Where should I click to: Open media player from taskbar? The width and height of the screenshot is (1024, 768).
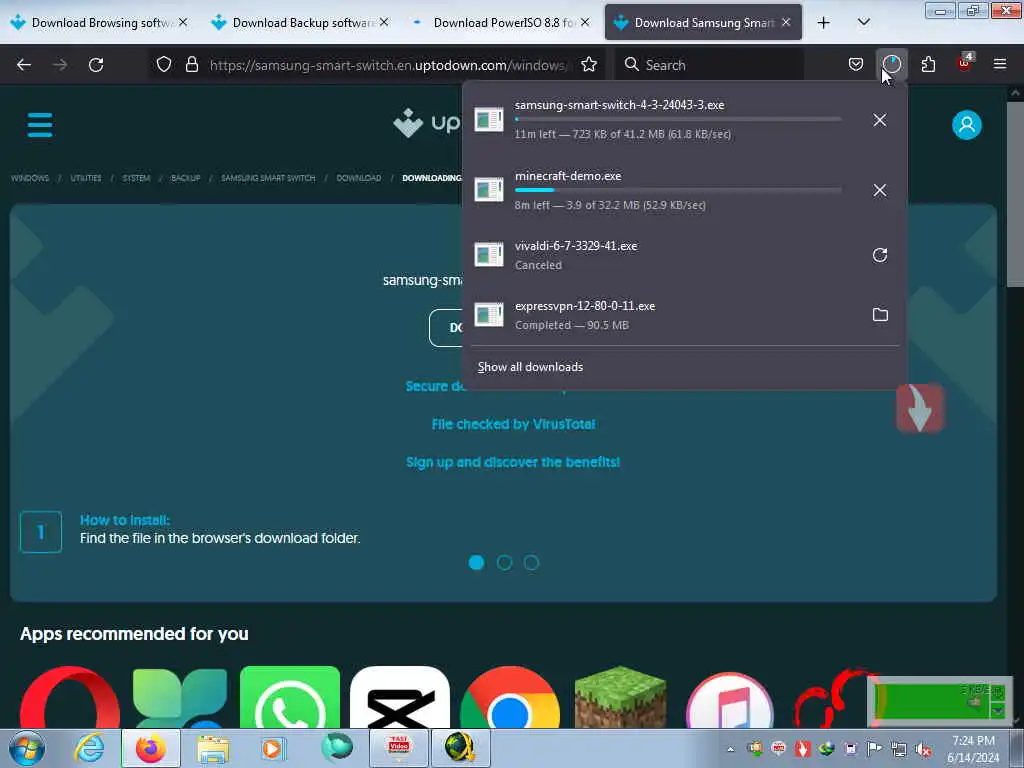coord(273,748)
